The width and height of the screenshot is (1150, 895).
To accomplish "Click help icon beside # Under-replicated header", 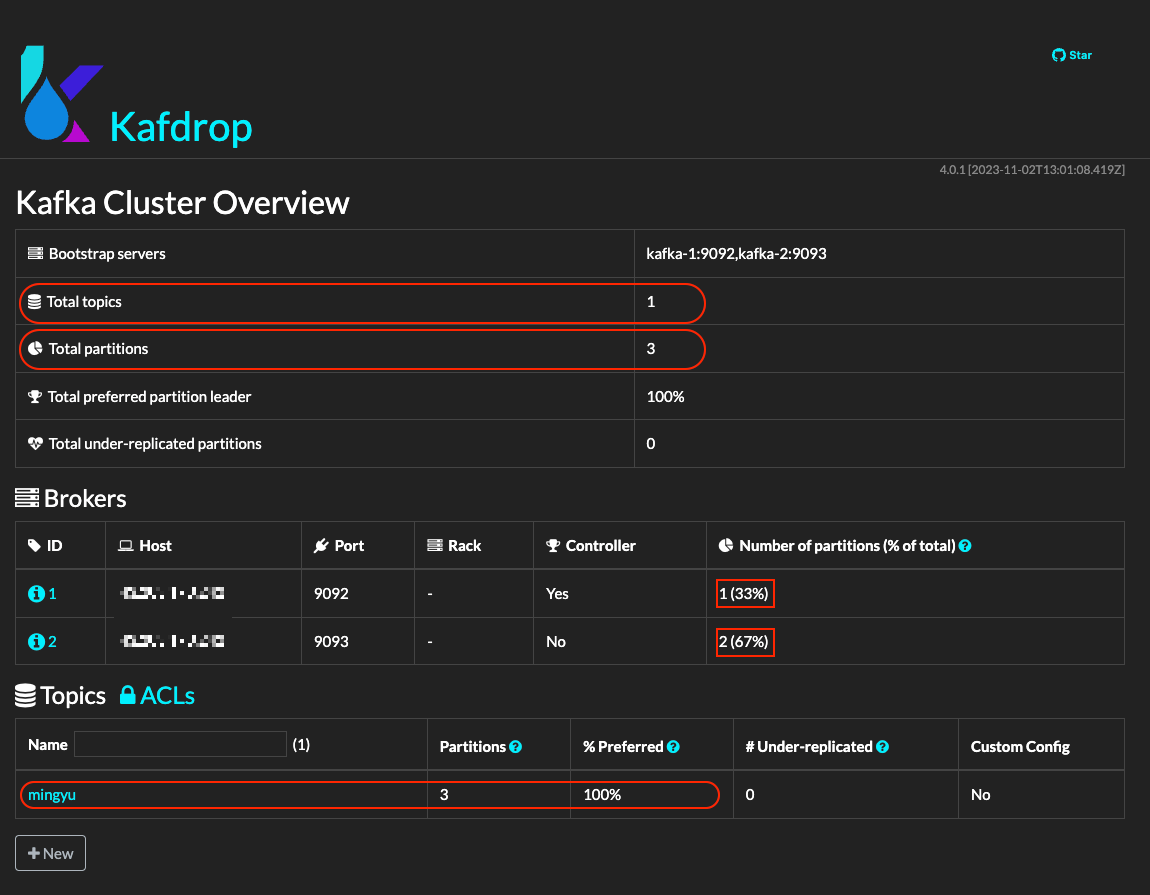I will pyautogui.click(x=882, y=746).
